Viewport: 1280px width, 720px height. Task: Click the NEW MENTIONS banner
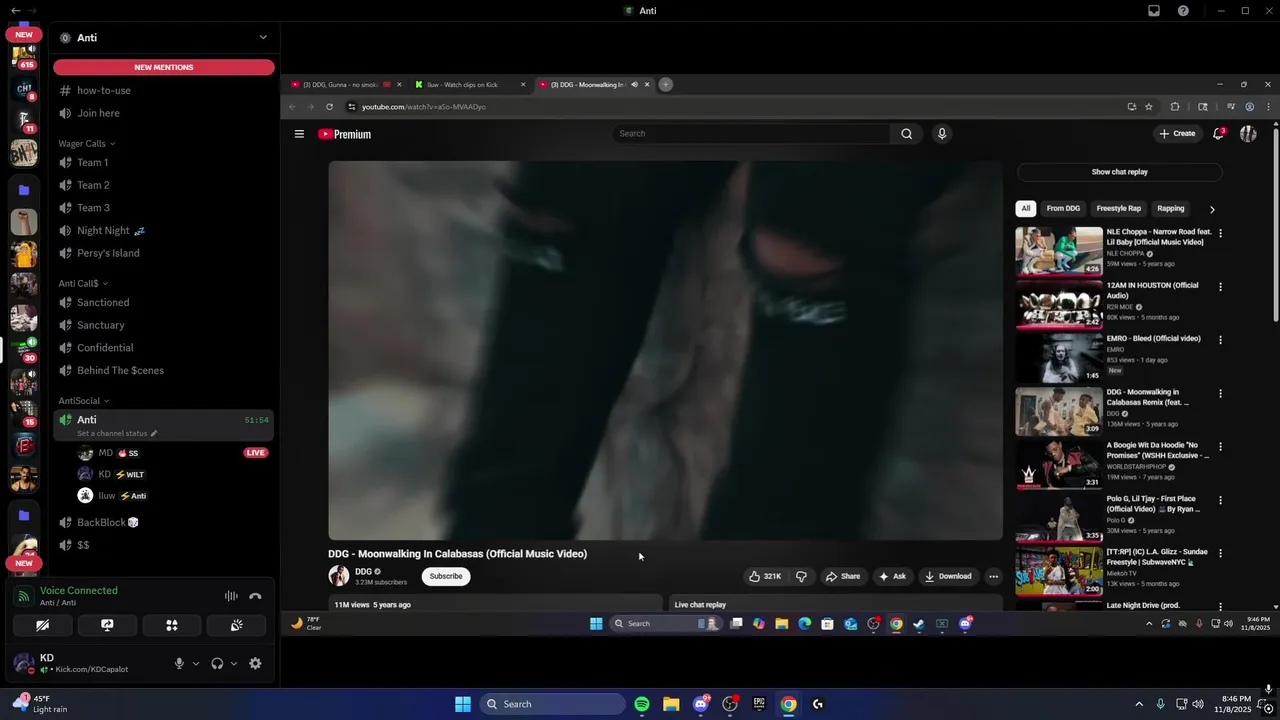coord(164,67)
